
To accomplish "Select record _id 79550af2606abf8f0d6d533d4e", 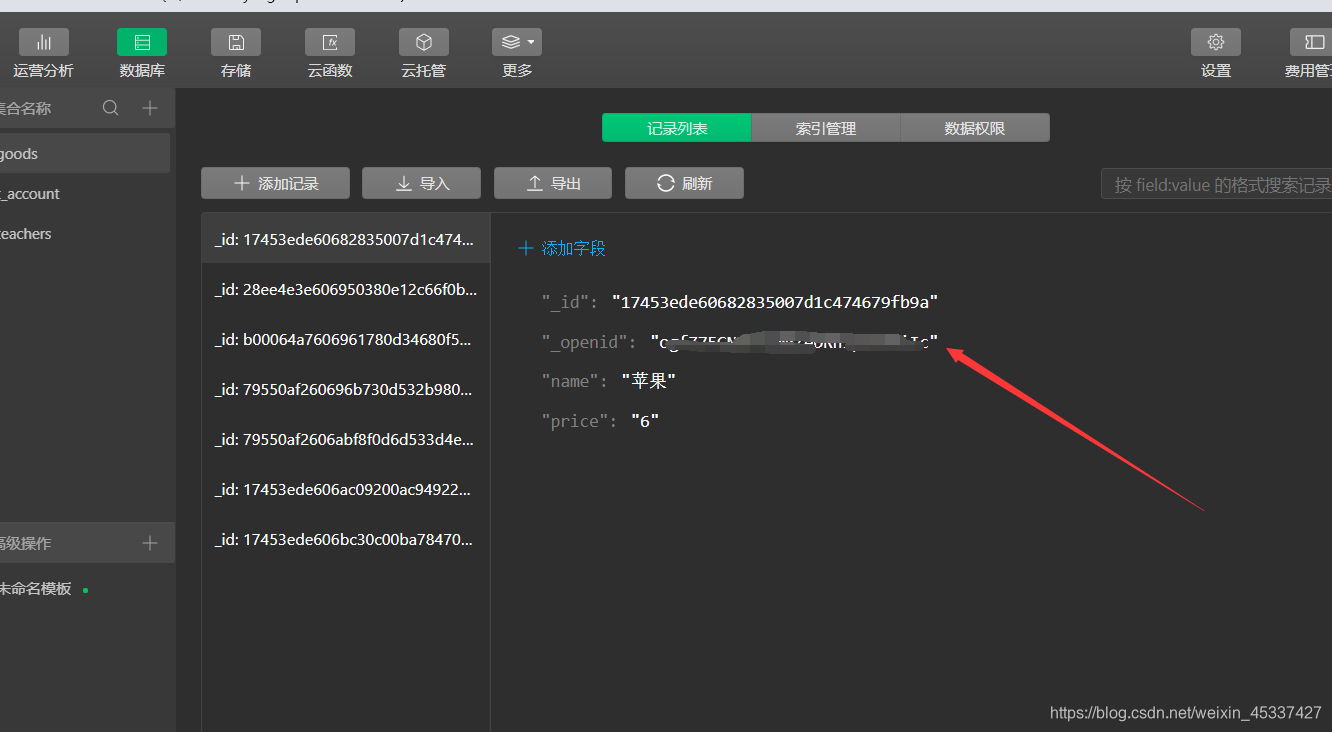I will coord(346,439).
